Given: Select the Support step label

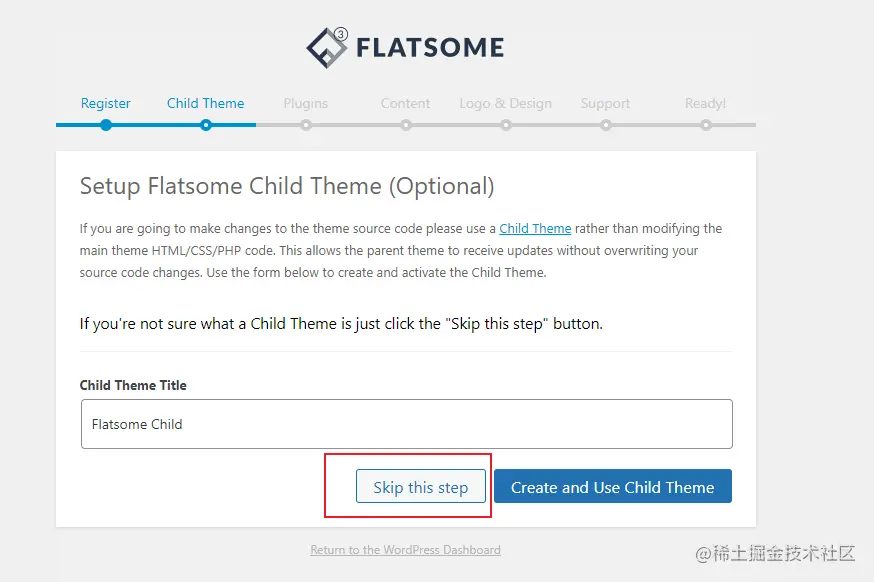Looking at the screenshot, I should coord(605,104).
